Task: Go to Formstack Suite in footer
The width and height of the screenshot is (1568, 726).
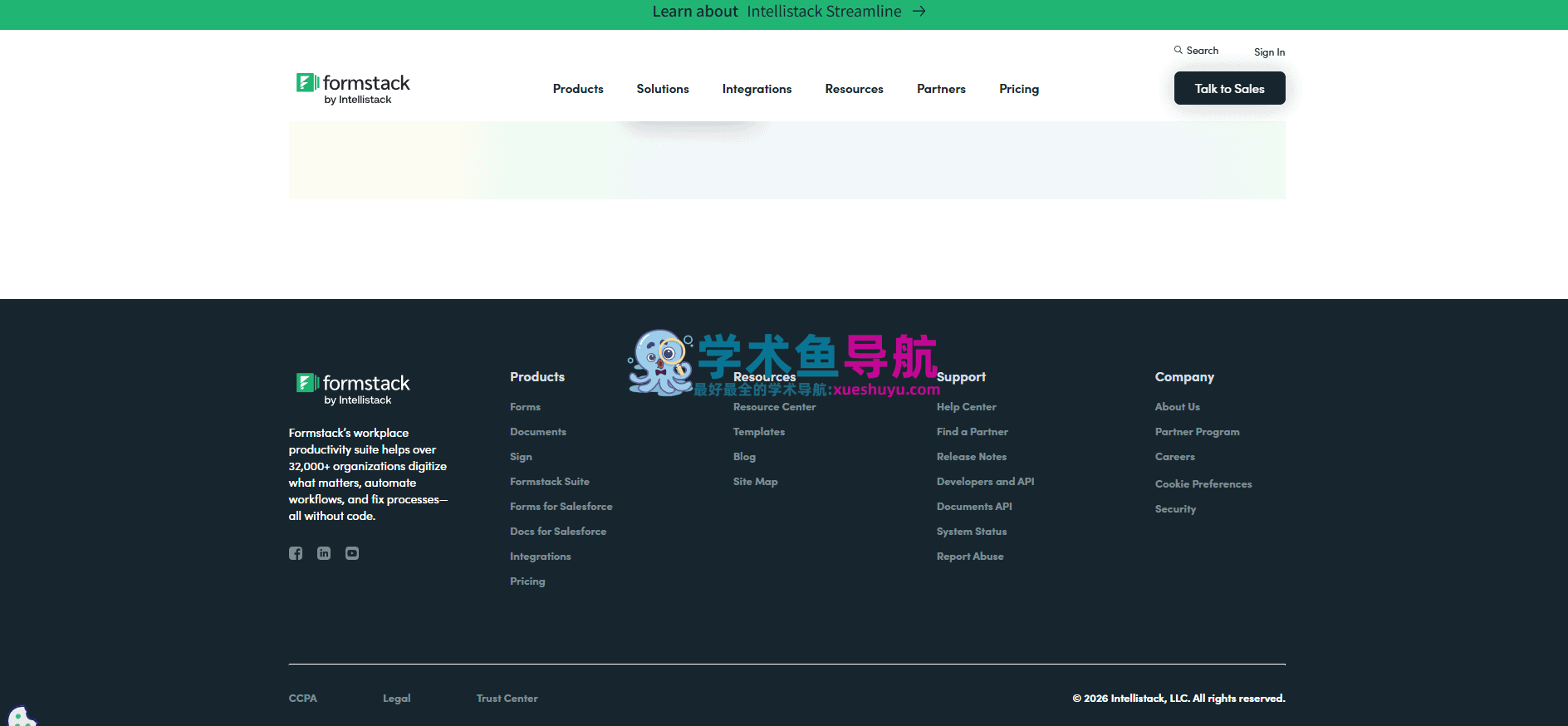Action: coord(550,482)
